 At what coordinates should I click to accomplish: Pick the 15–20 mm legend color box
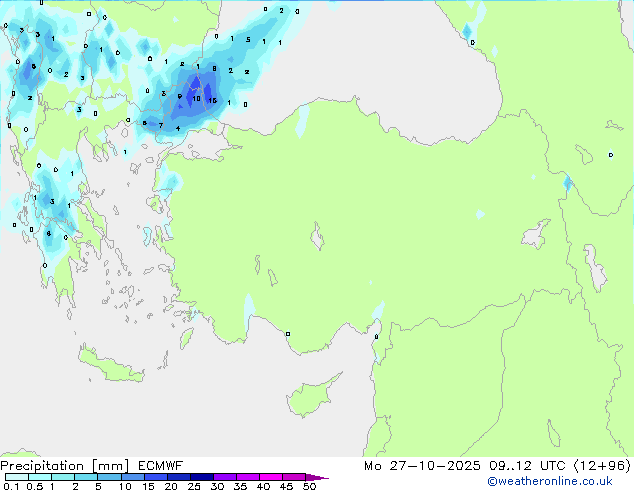pyautogui.click(x=155, y=477)
